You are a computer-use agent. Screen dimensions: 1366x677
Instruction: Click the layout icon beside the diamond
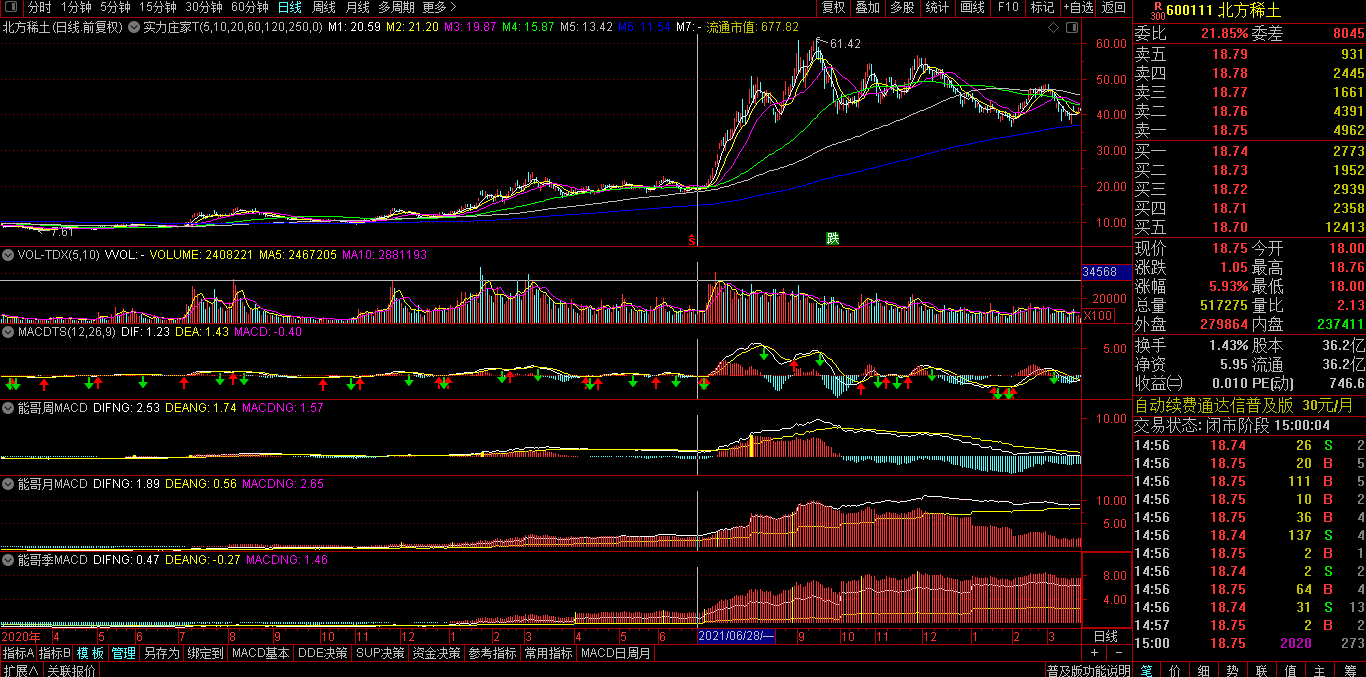(x=1072, y=27)
